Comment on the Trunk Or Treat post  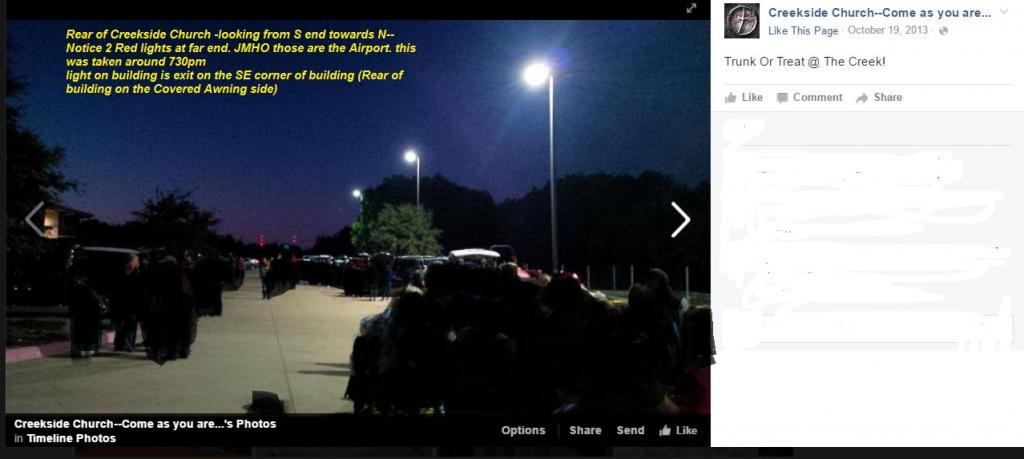[x=809, y=97]
